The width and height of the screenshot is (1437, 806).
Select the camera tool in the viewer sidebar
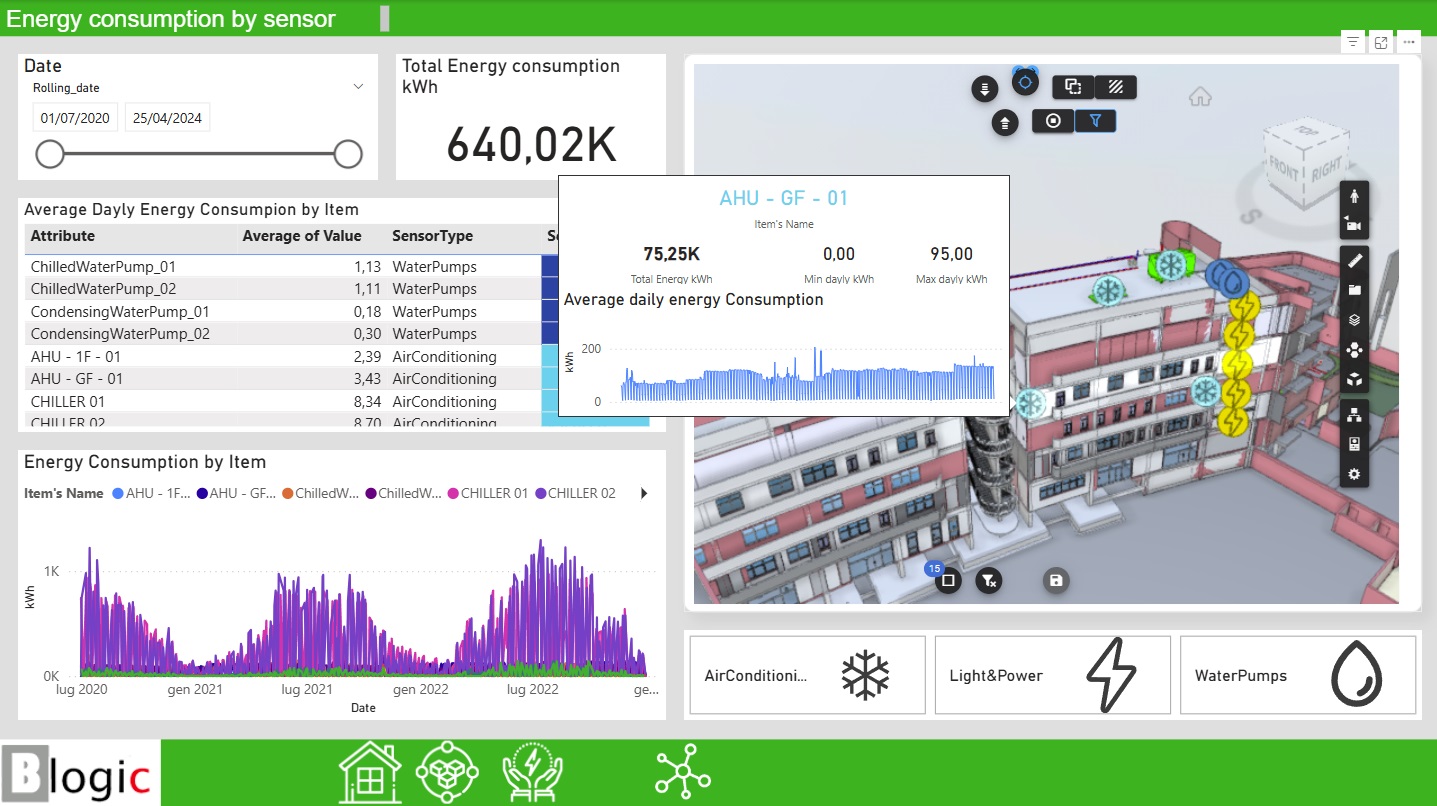click(1354, 224)
